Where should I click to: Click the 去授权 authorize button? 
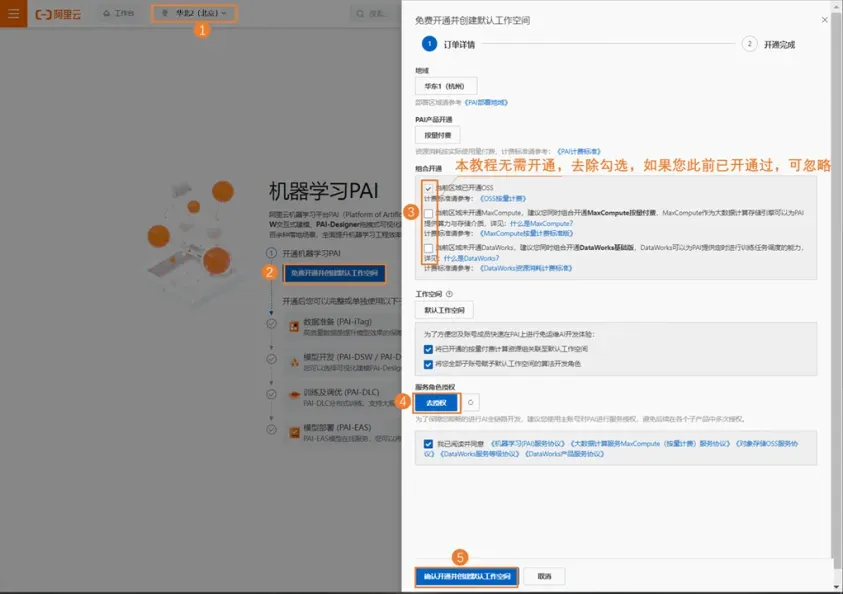tap(437, 402)
